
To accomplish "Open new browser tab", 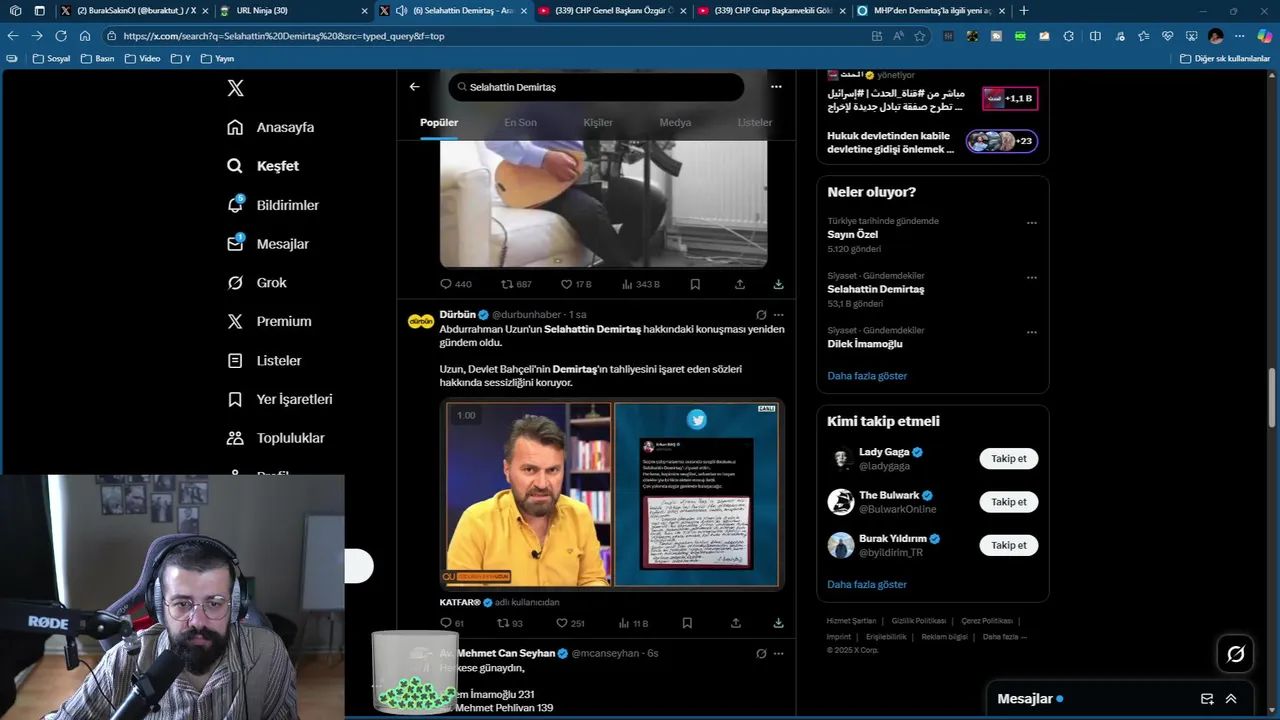I will pos(1023,11).
